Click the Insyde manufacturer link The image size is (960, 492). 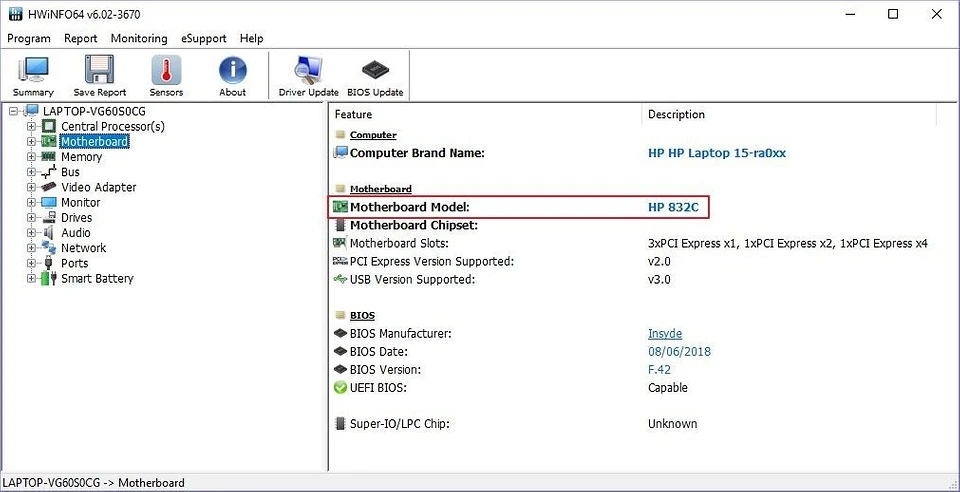click(x=665, y=334)
